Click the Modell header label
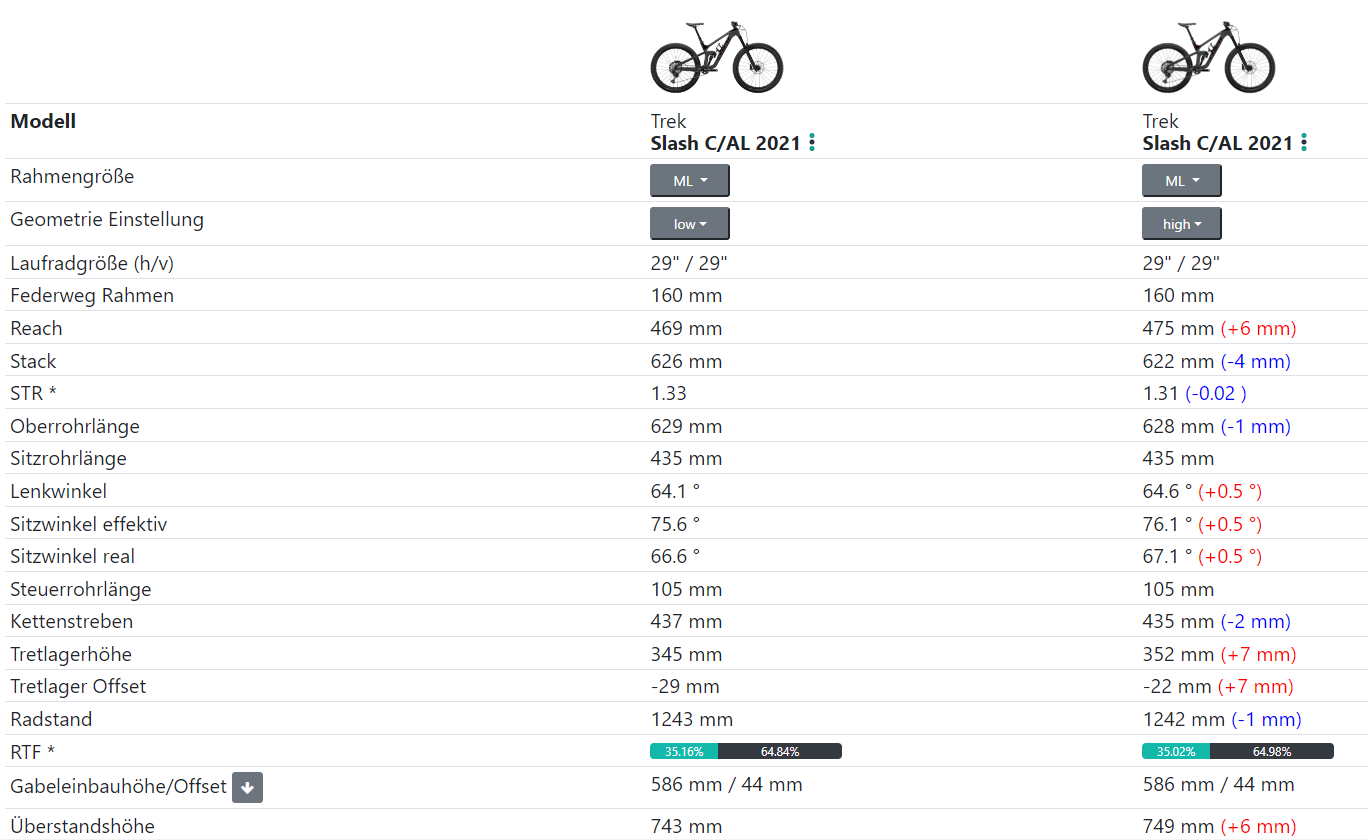The height and width of the screenshot is (840, 1368). pos(43,122)
